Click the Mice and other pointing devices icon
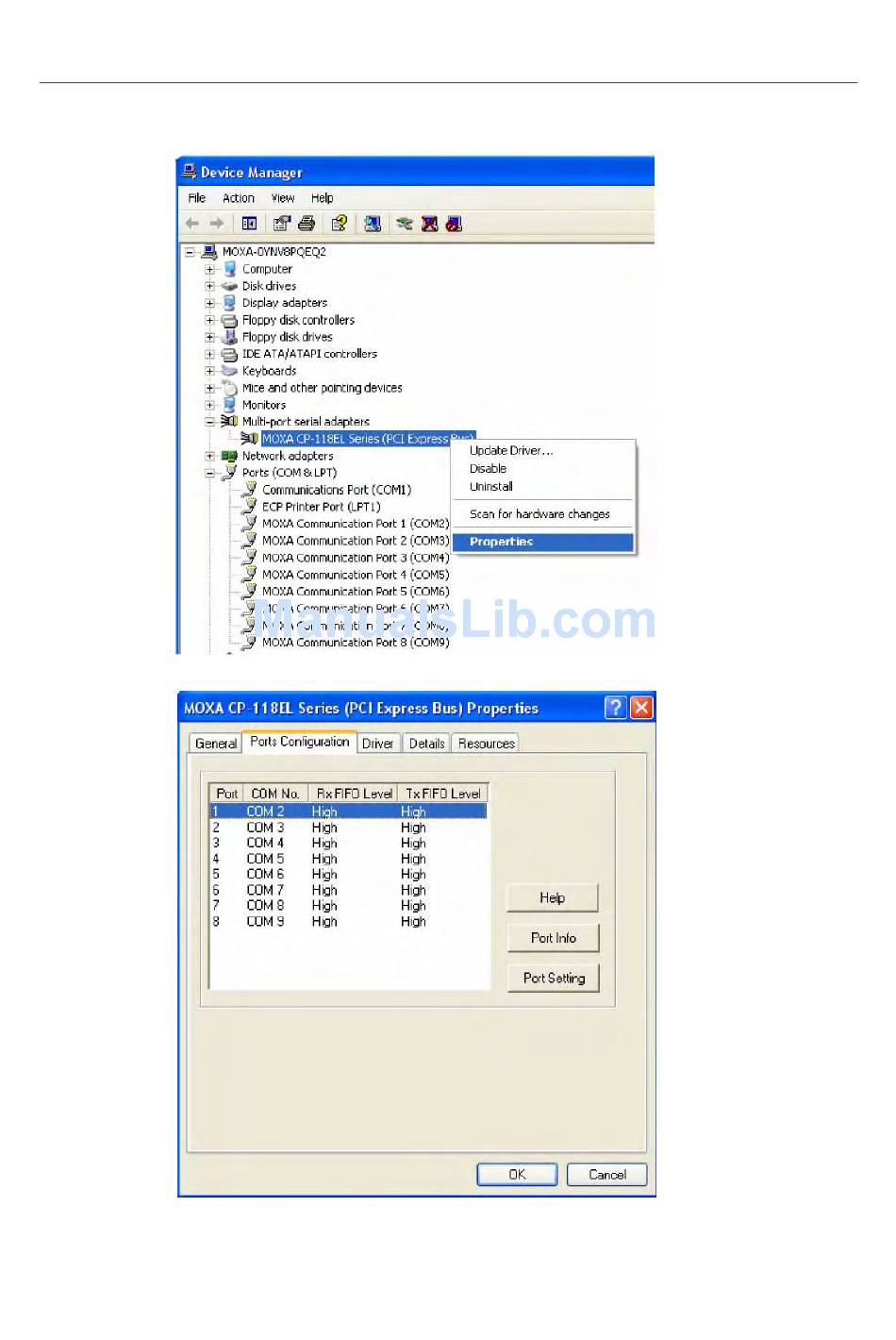Image resolution: width=896 pixels, height=1340 pixels. tap(229, 388)
